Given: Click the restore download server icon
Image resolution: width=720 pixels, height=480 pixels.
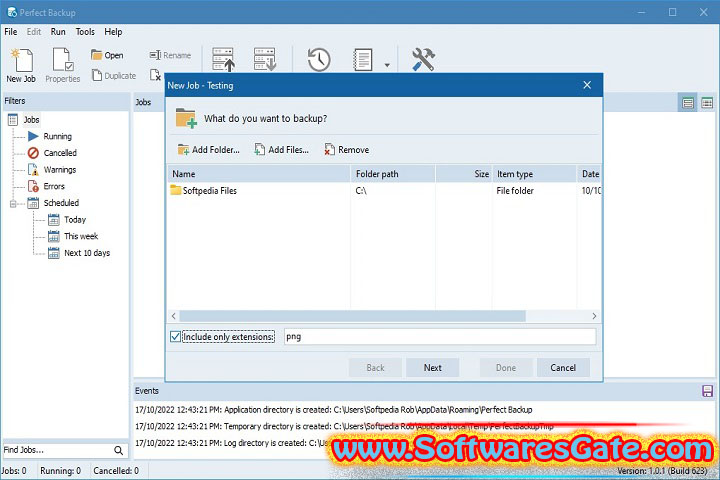Looking at the screenshot, I should [265, 60].
